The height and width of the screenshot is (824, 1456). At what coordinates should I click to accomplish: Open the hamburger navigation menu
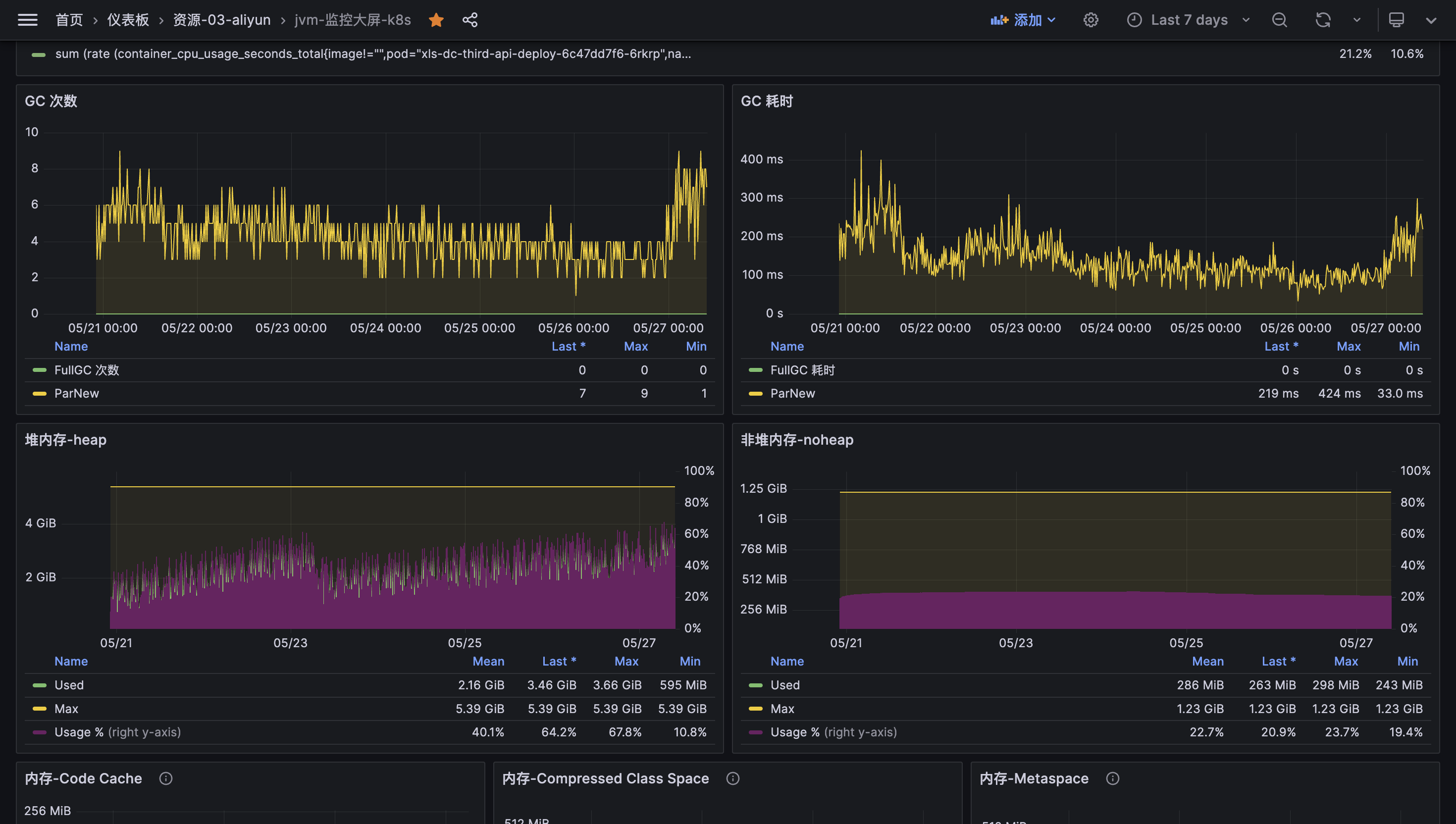click(27, 20)
